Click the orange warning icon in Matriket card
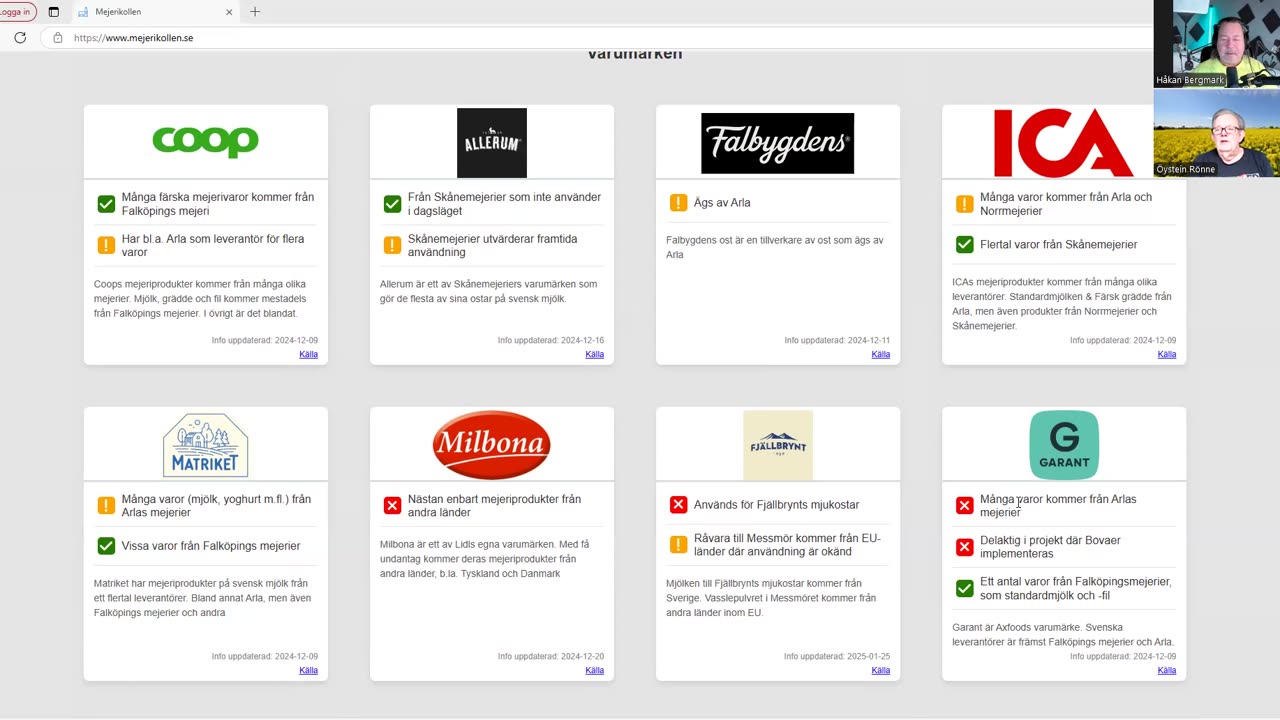The height and width of the screenshot is (720, 1280). 106,506
